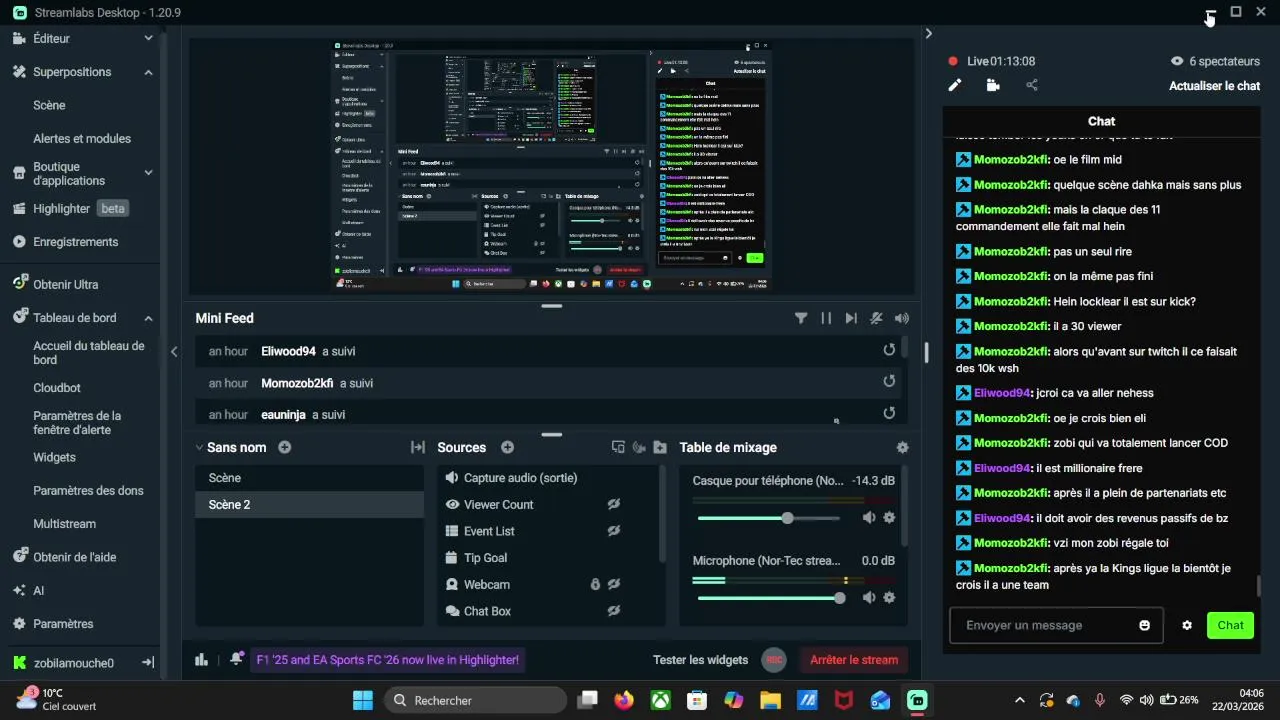Open chat settings gear icon
This screenshot has height=720, width=1280.
point(1187,625)
